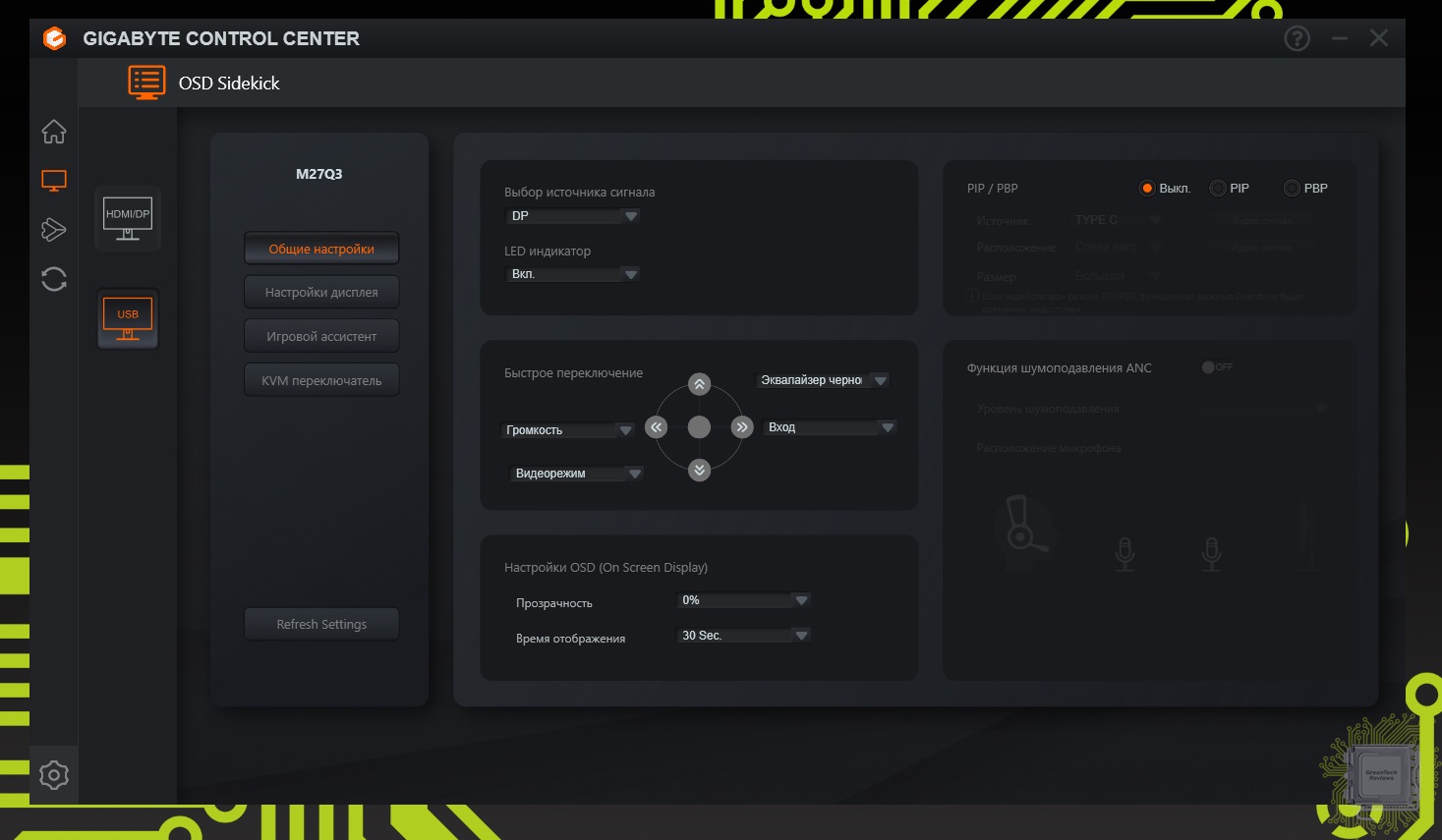Select the PBP radio button
The width and height of the screenshot is (1442, 840).
[x=1292, y=188]
